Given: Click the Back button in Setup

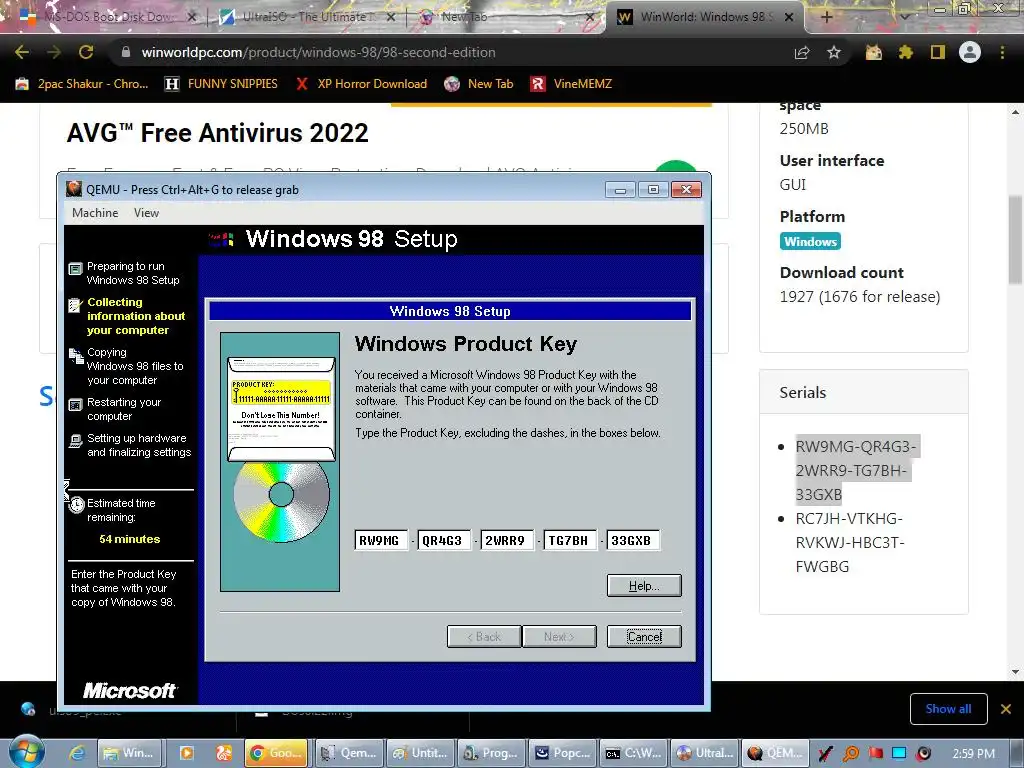Looking at the screenshot, I should 484,637.
